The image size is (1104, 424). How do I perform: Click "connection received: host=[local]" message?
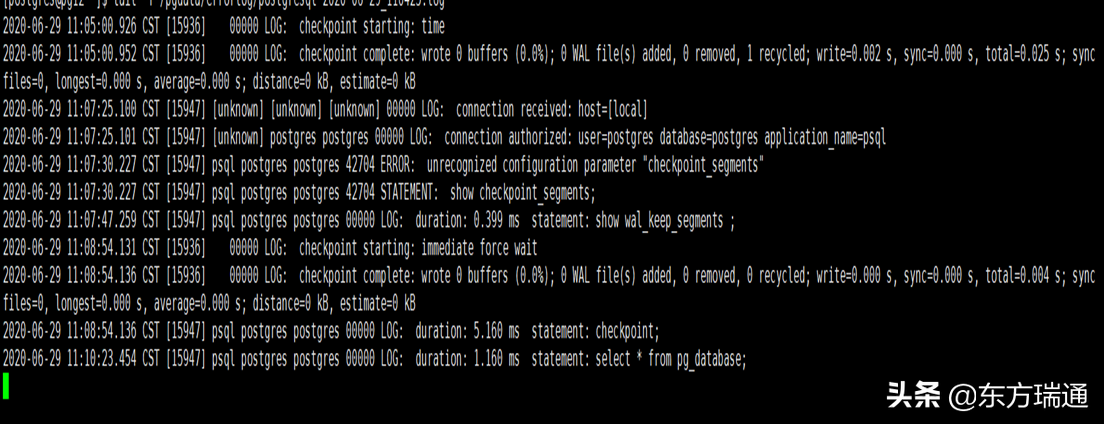[x=552, y=109]
